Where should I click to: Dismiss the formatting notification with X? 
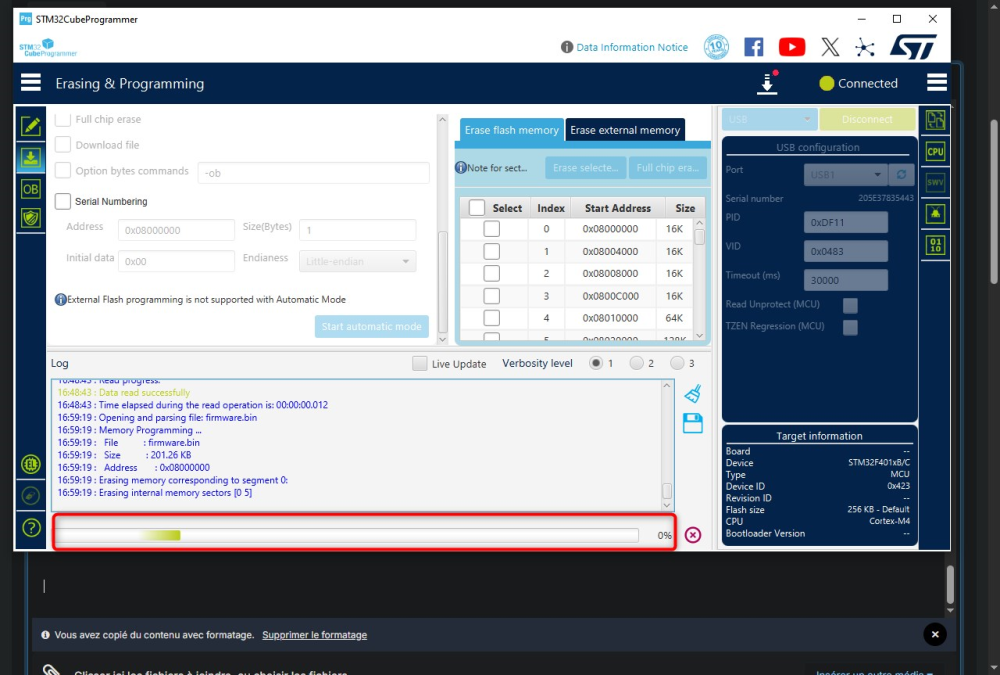pos(935,634)
